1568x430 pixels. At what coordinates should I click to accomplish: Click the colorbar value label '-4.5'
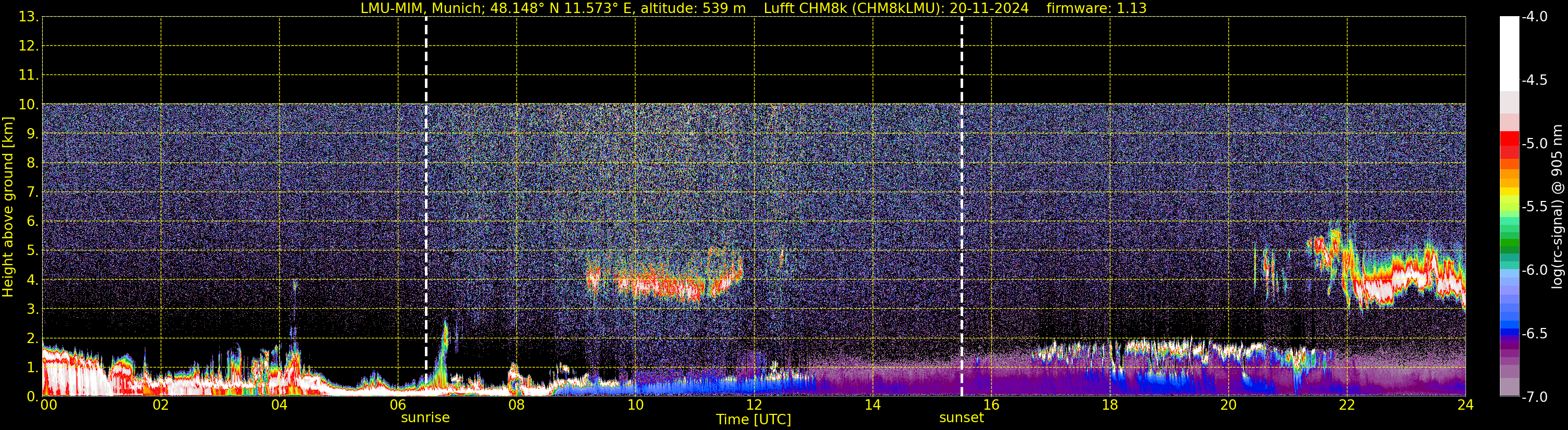(x=1534, y=80)
